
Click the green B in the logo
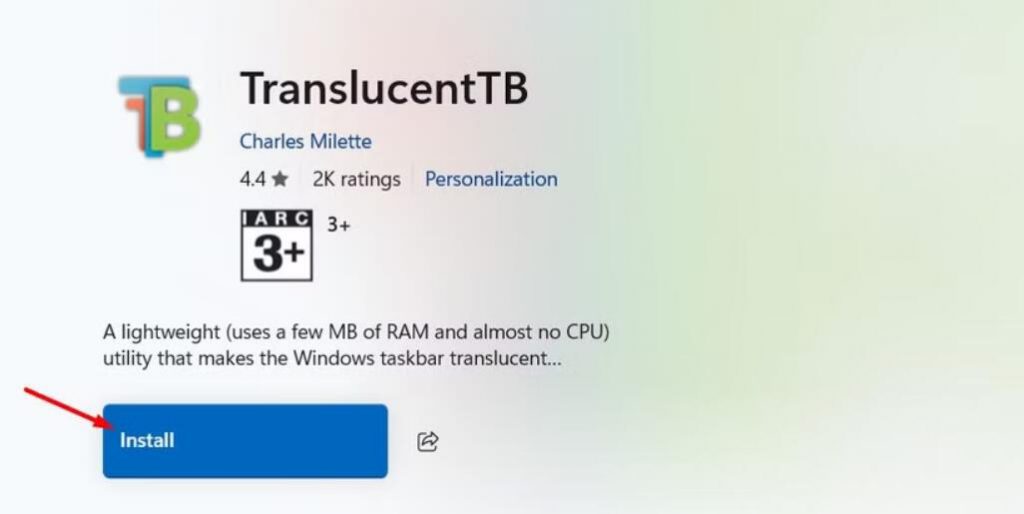point(174,116)
